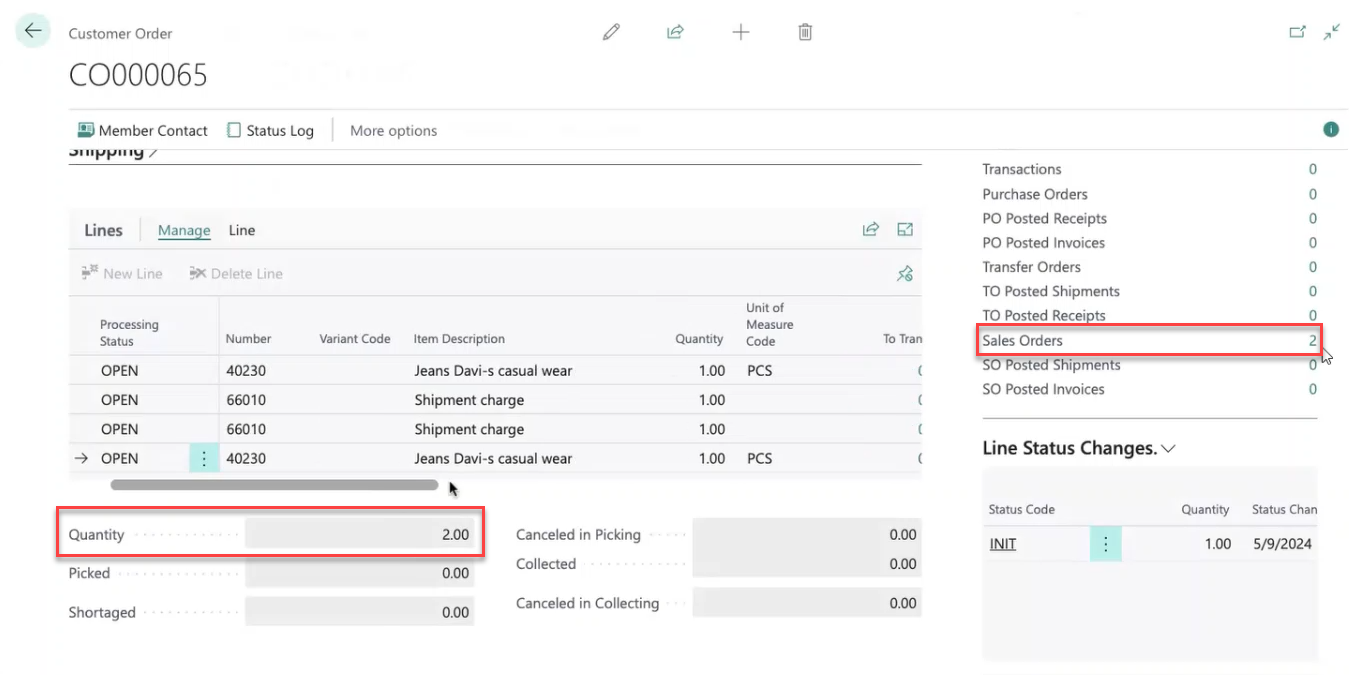The image size is (1349, 675).
Task: Click the pencil edit icon
Action: pos(611,32)
